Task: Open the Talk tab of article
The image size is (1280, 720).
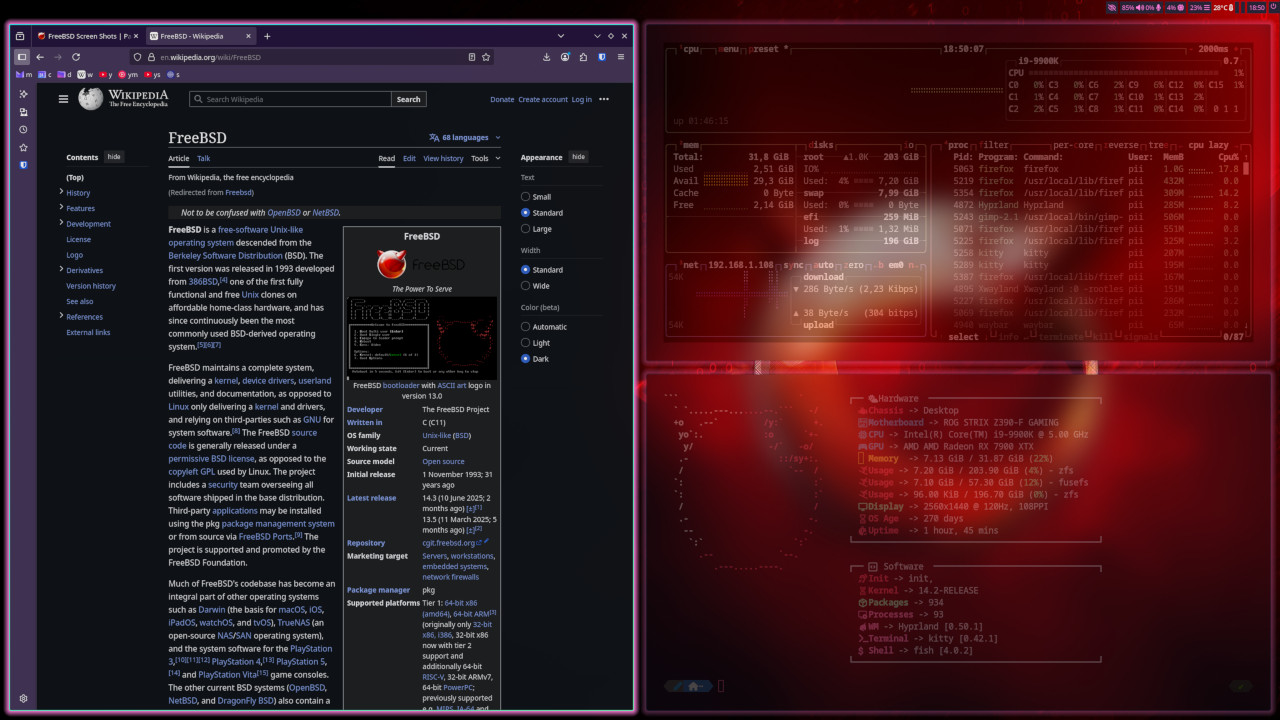Action: pos(203,158)
